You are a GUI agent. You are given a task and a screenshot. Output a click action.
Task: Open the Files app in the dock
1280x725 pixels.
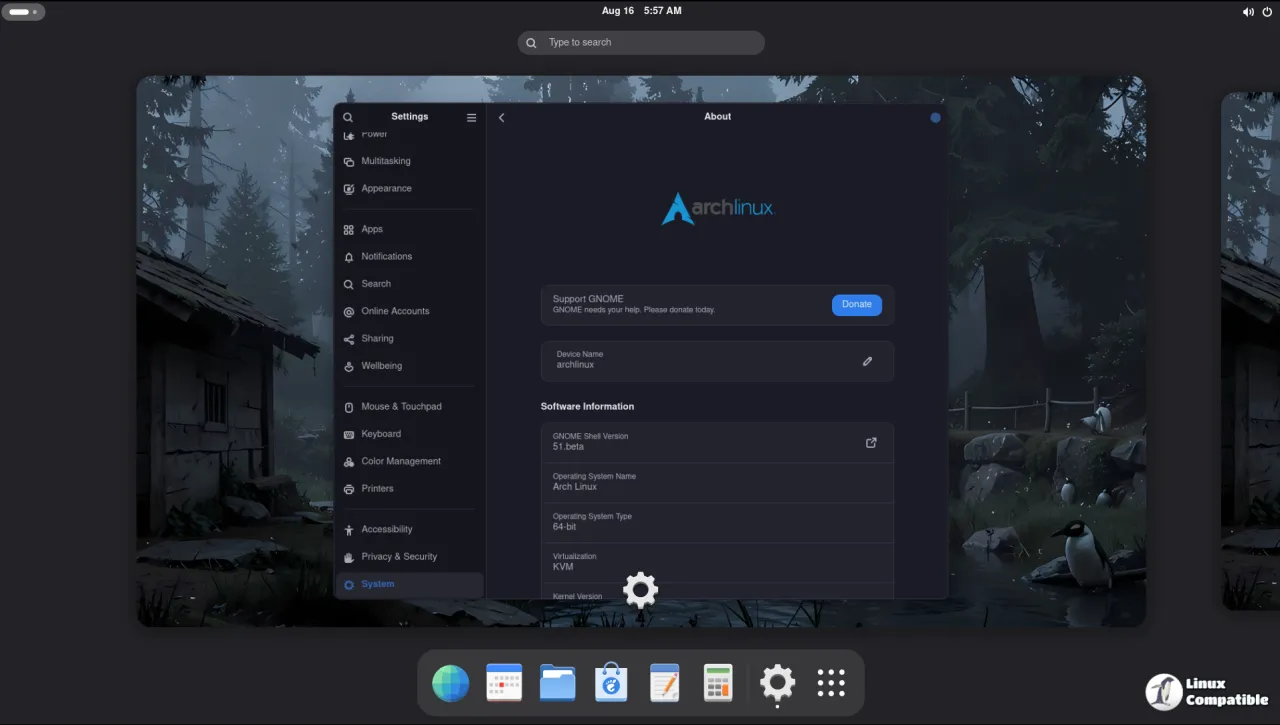point(558,683)
